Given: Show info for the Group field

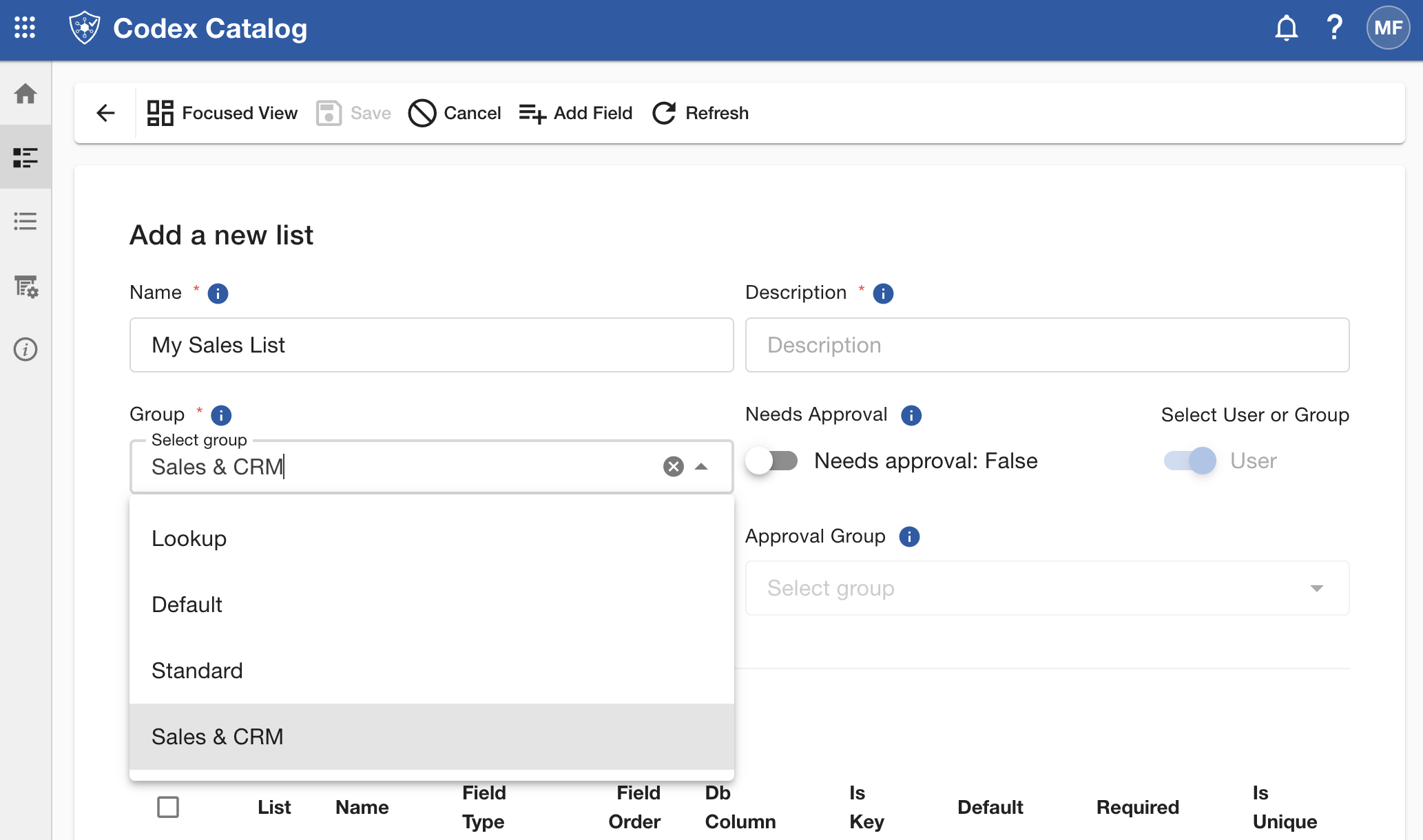Looking at the screenshot, I should [x=221, y=415].
